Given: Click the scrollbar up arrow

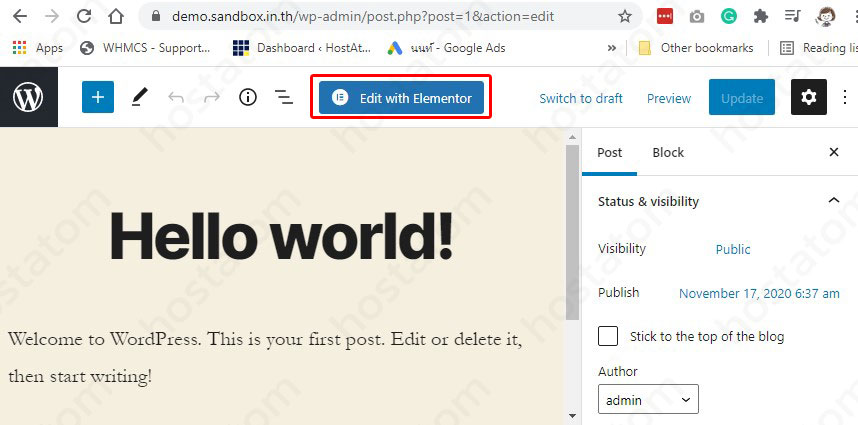Looking at the screenshot, I should tap(572, 137).
